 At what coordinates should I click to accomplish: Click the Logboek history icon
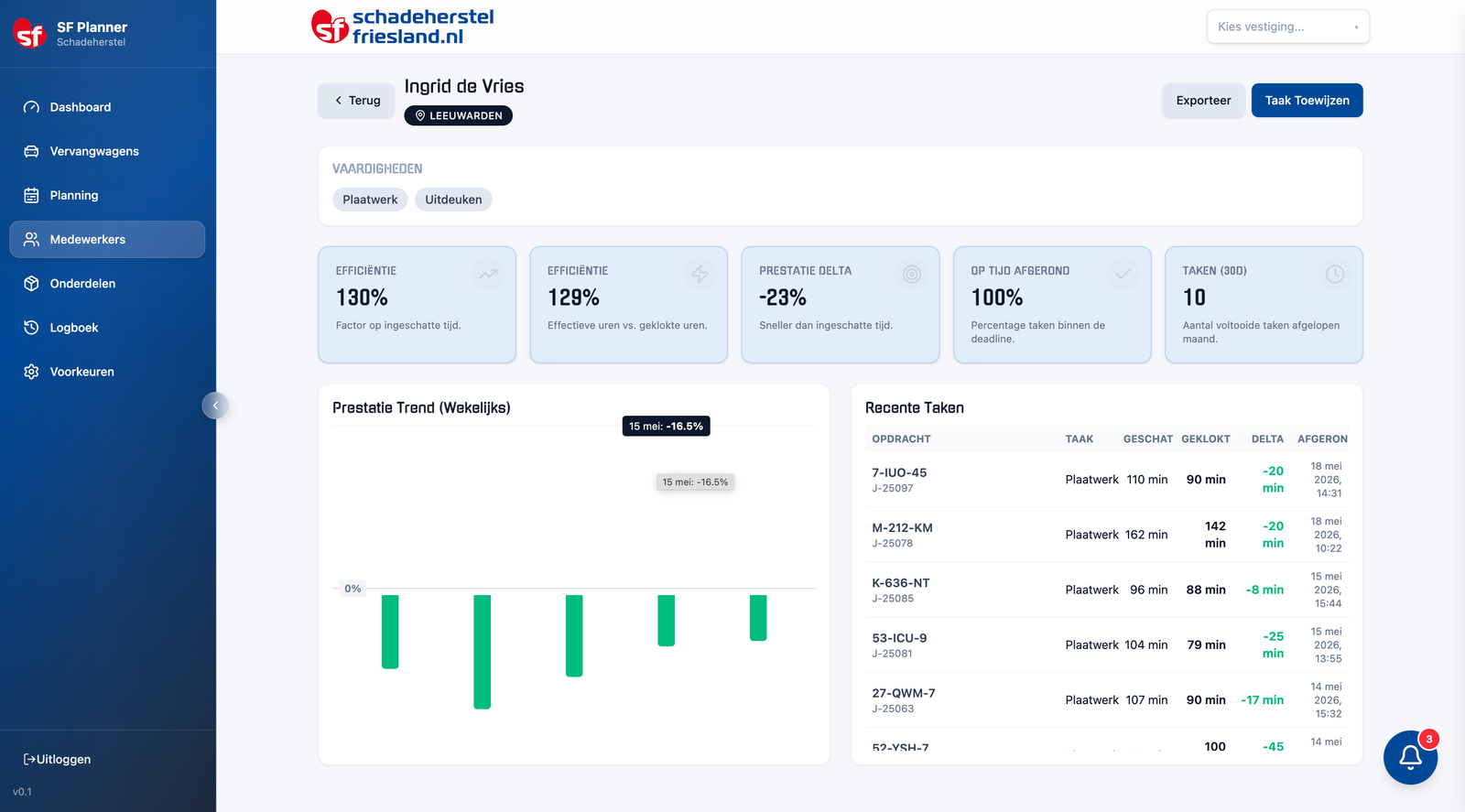tap(31, 328)
